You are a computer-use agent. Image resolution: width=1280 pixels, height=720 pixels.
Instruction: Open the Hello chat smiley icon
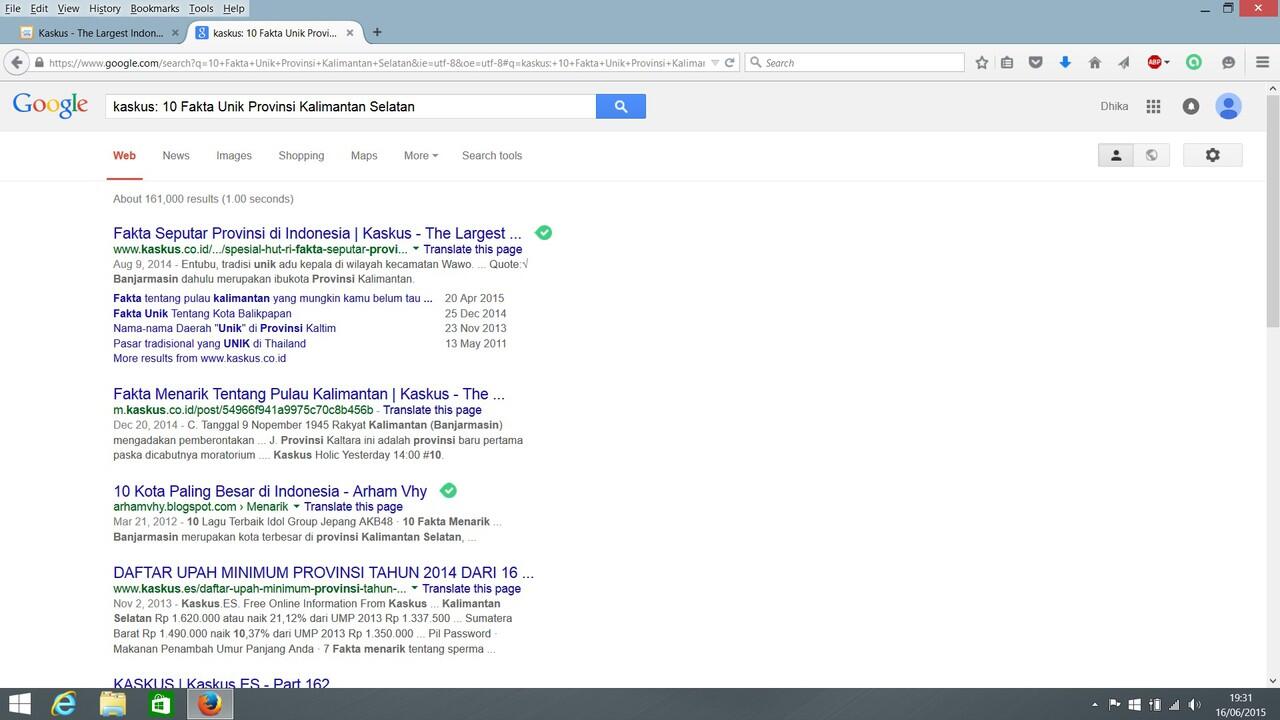click(x=1228, y=62)
